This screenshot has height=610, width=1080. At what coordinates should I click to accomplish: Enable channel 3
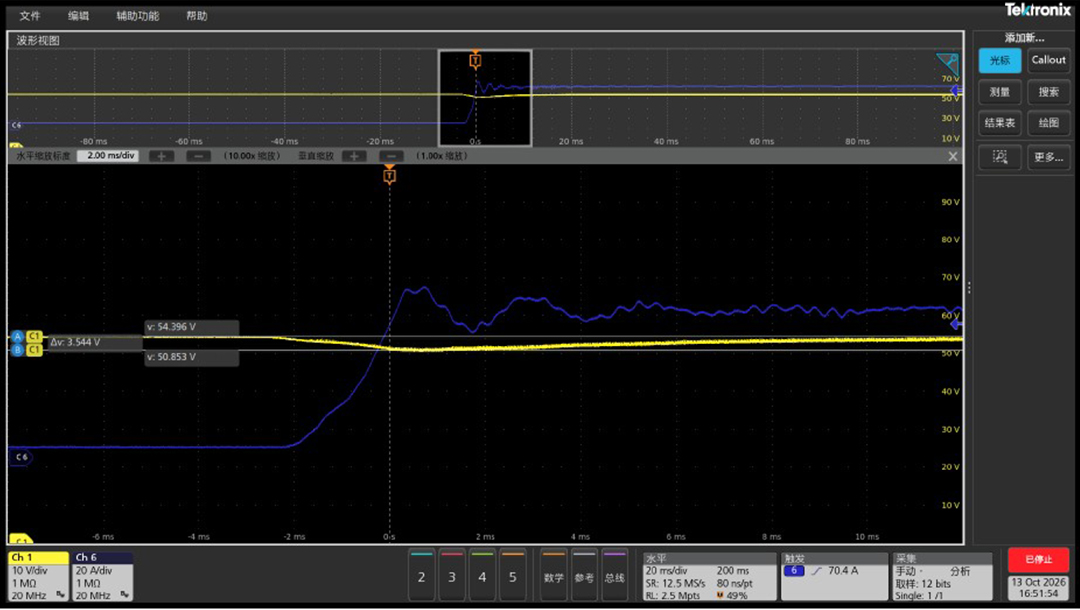click(452, 575)
